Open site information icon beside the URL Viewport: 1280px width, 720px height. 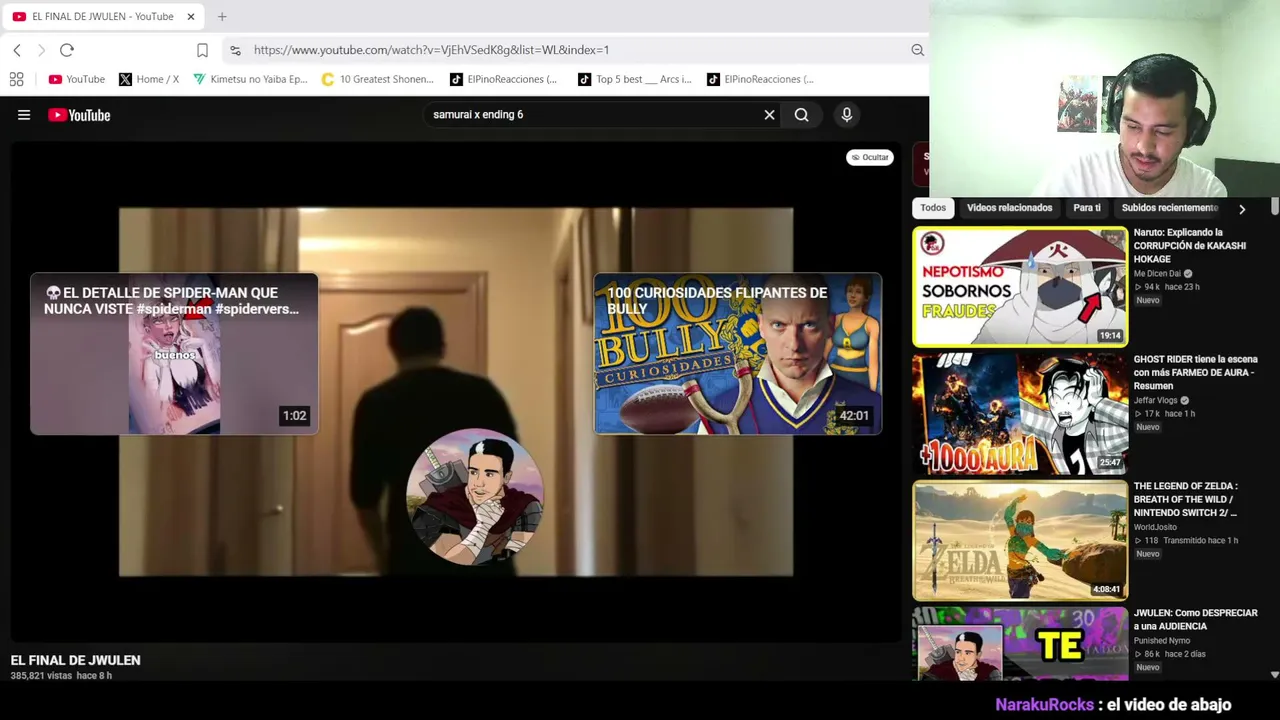[235, 50]
